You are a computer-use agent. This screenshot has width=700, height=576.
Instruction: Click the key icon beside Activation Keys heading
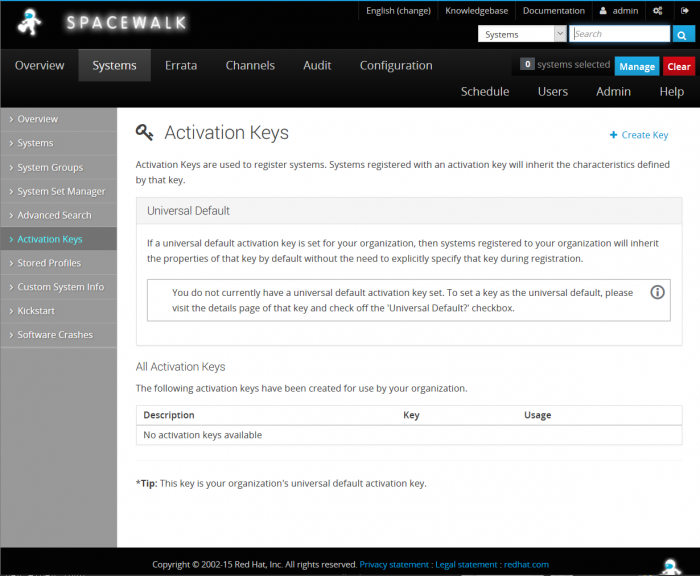[145, 133]
